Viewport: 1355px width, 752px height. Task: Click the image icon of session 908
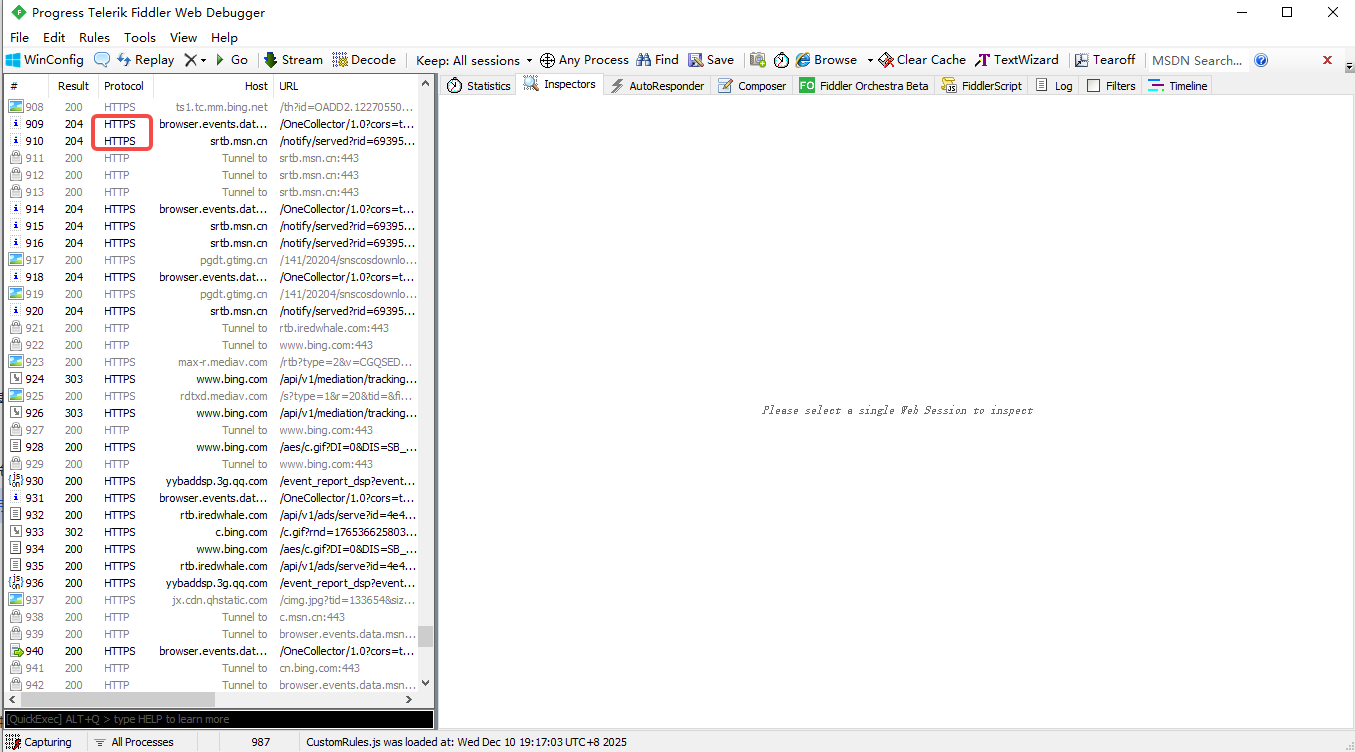click(16, 107)
